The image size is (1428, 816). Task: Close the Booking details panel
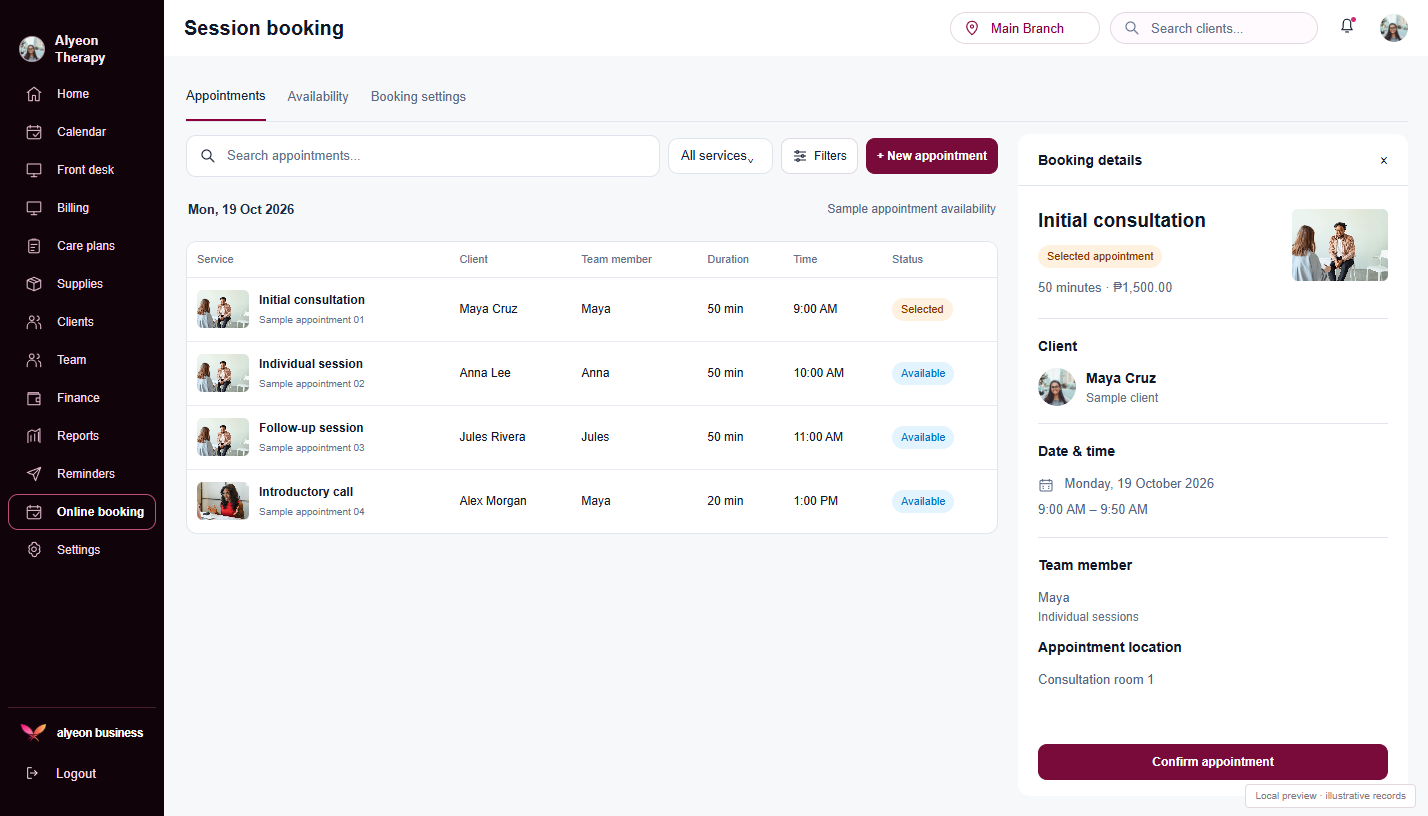[x=1384, y=160]
